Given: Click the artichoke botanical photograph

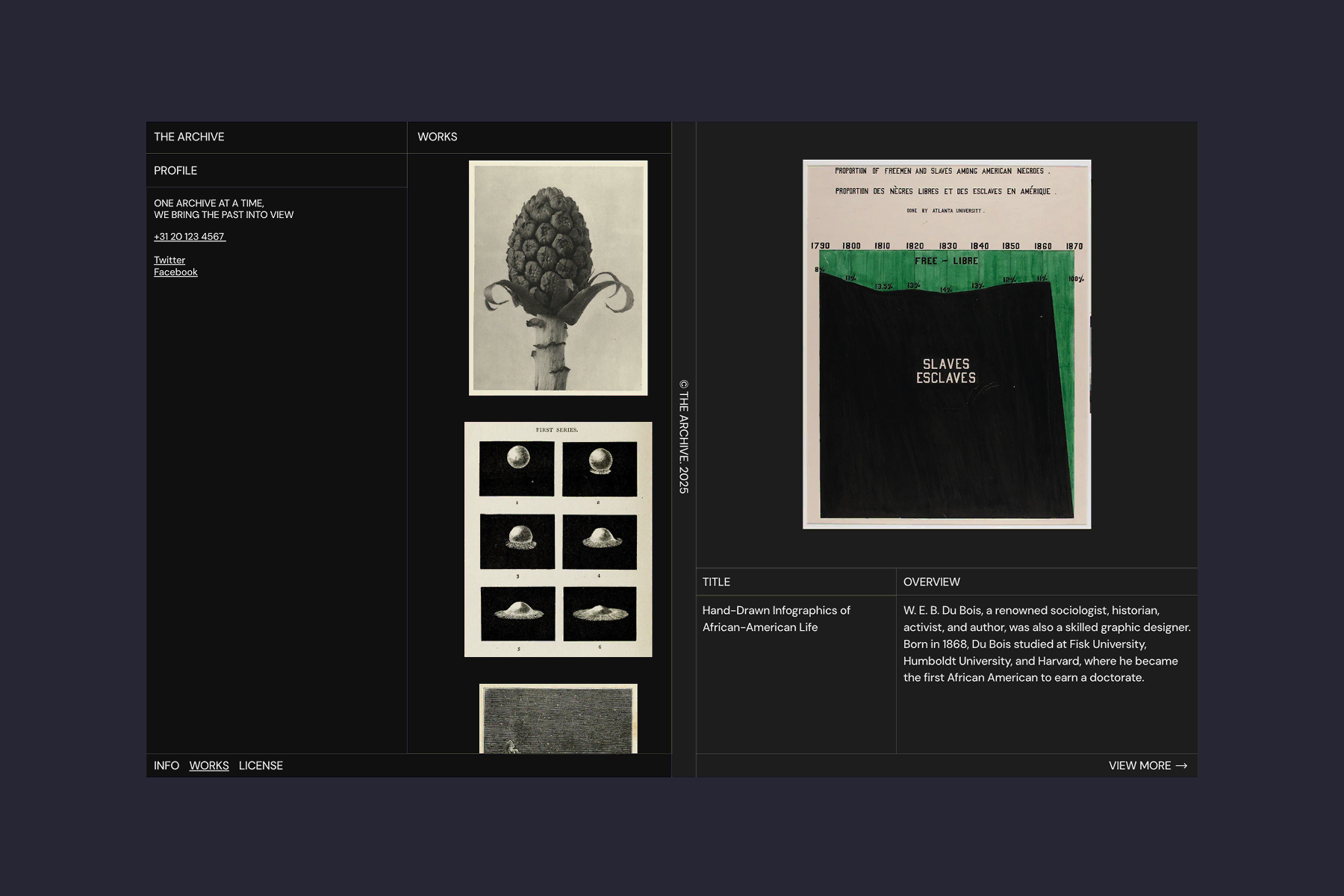Looking at the screenshot, I should (x=558, y=276).
